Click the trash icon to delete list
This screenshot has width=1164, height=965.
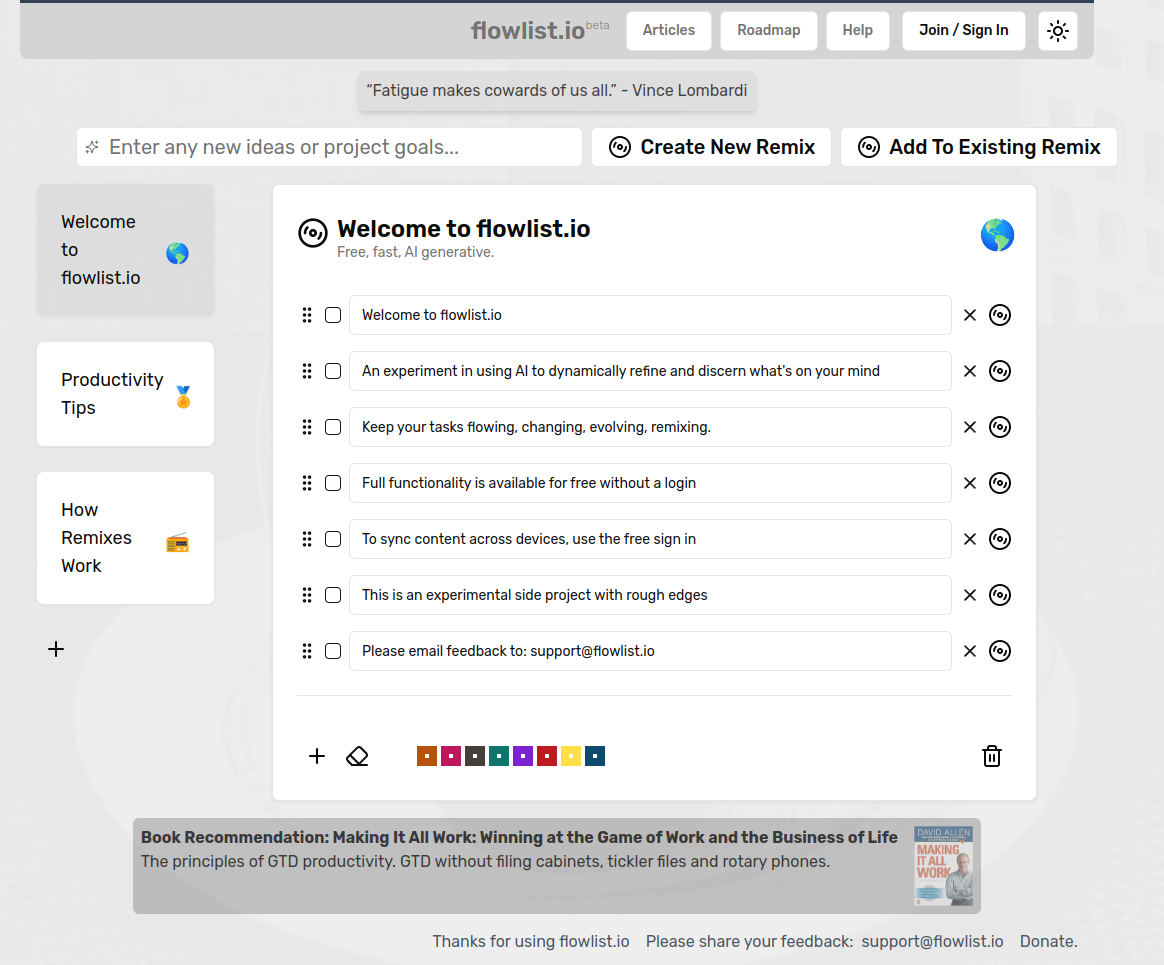tap(992, 756)
